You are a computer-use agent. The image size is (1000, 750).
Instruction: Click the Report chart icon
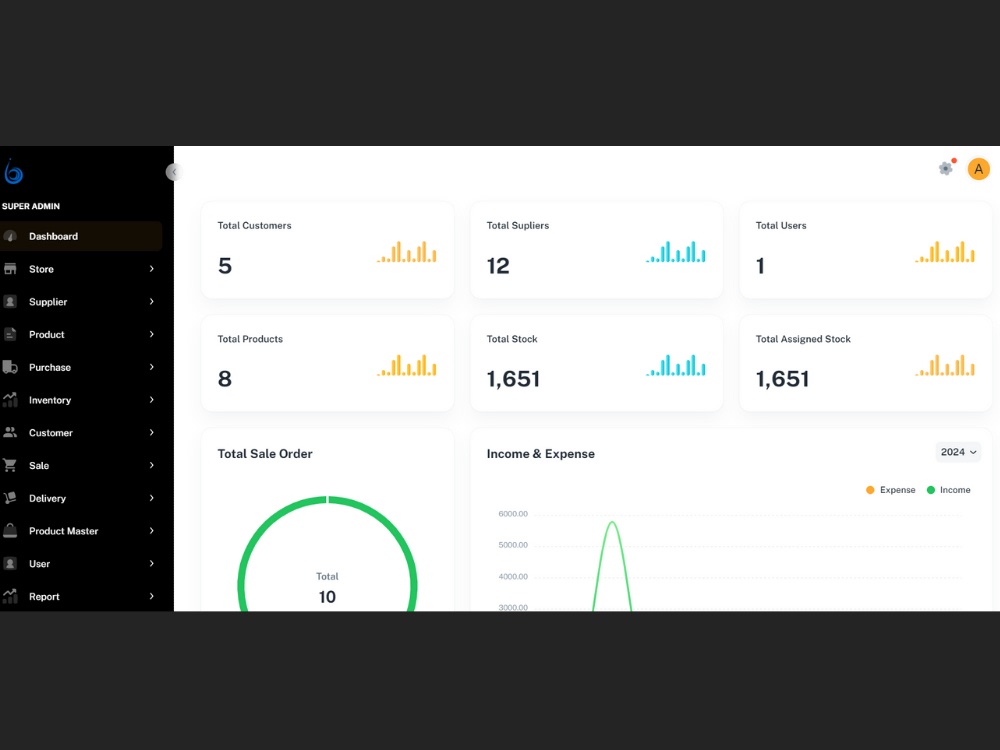tap(10, 596)
